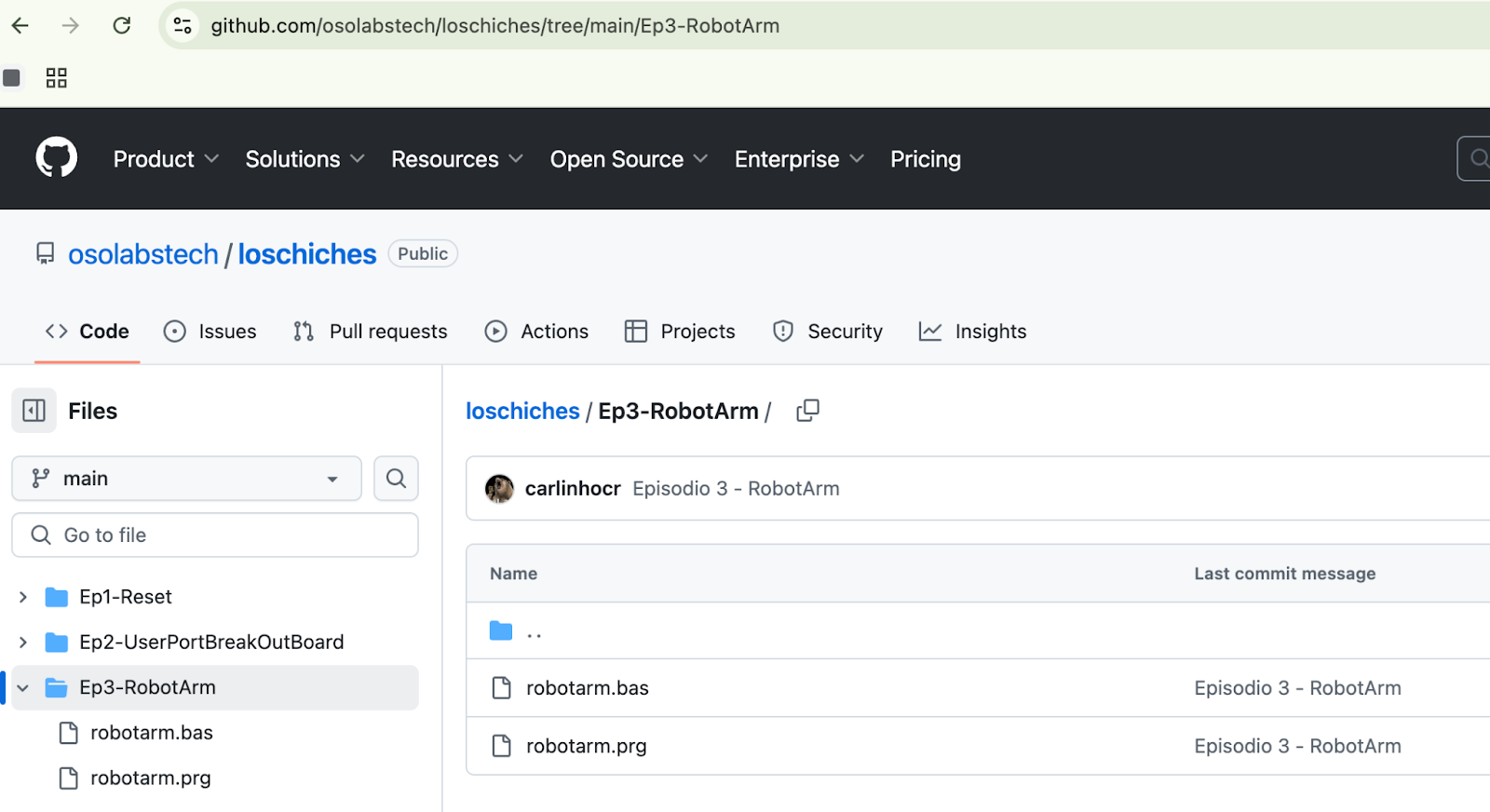Click the parent directory folder icon
Viewport: 1490px width, 812px height.
(x=501, y=631)
